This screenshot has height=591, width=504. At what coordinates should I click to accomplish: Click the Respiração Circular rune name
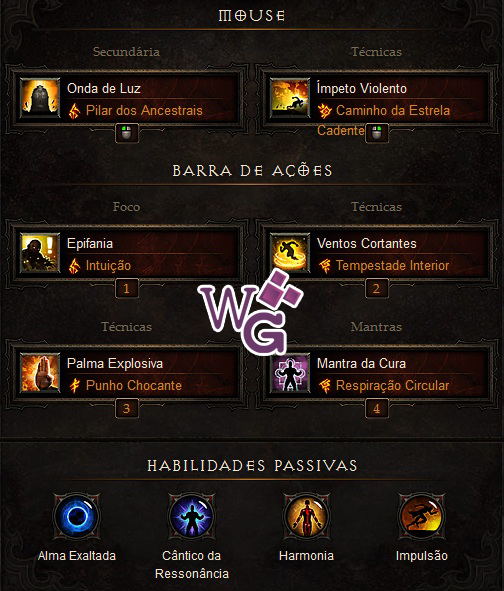[x=392, y=386]
